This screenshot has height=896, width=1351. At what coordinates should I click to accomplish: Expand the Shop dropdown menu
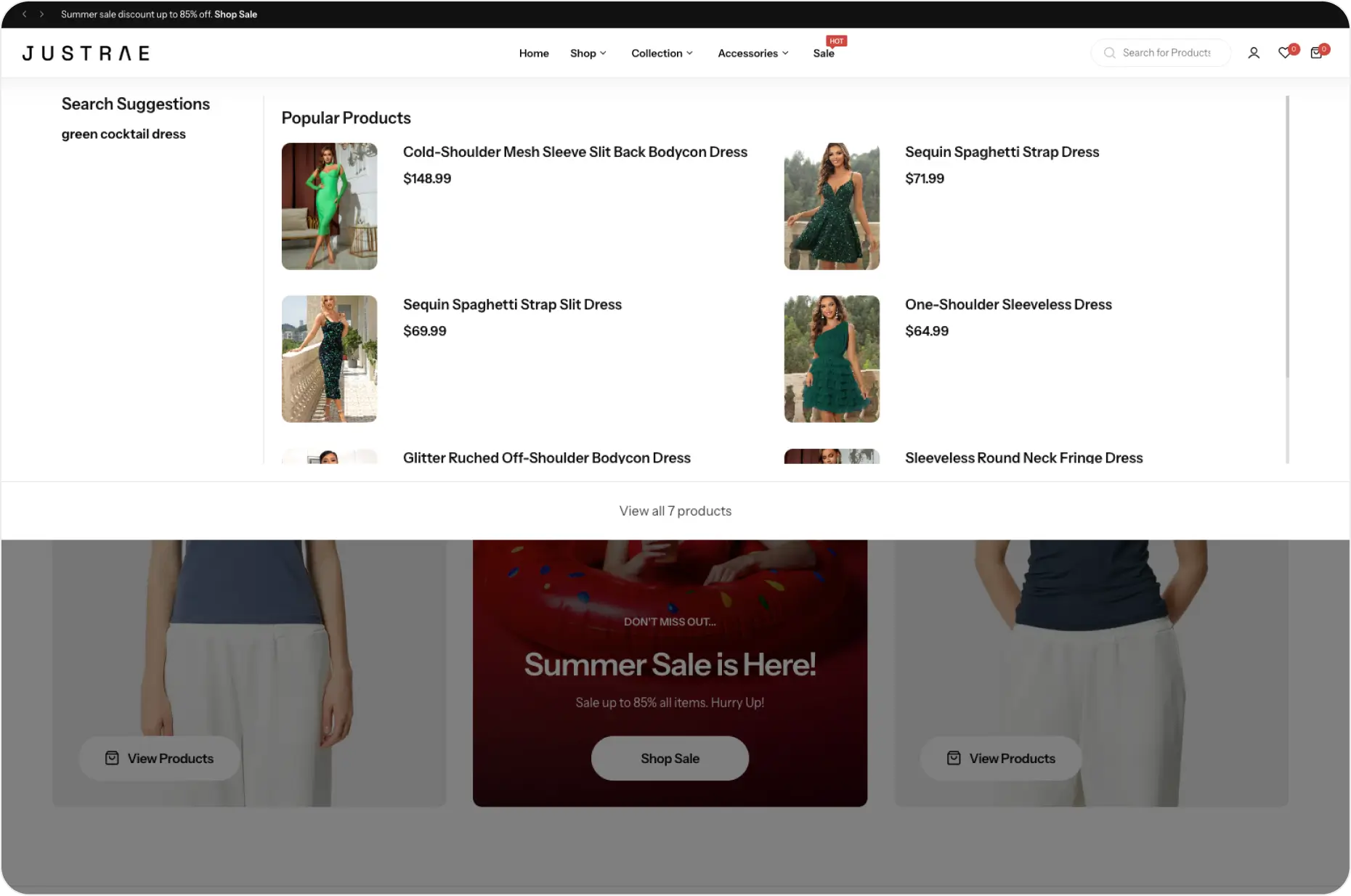pyautogui.click(x=588, y=53)
